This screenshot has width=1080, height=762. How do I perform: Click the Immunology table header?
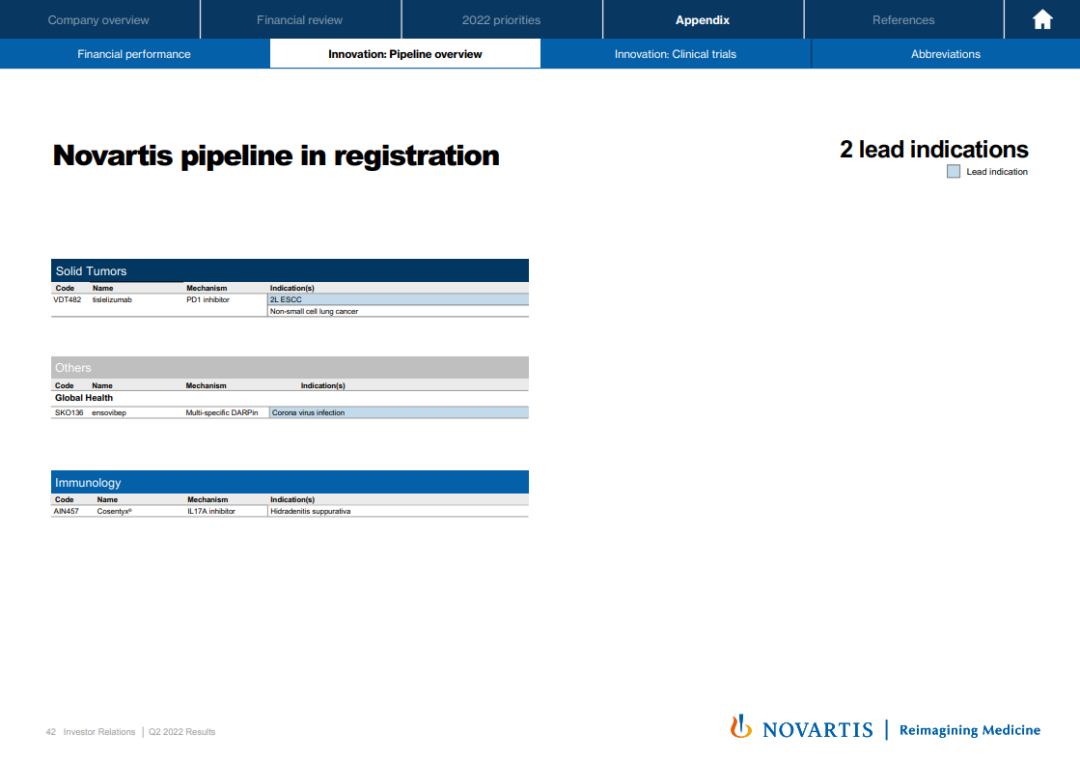pos(290,482)
